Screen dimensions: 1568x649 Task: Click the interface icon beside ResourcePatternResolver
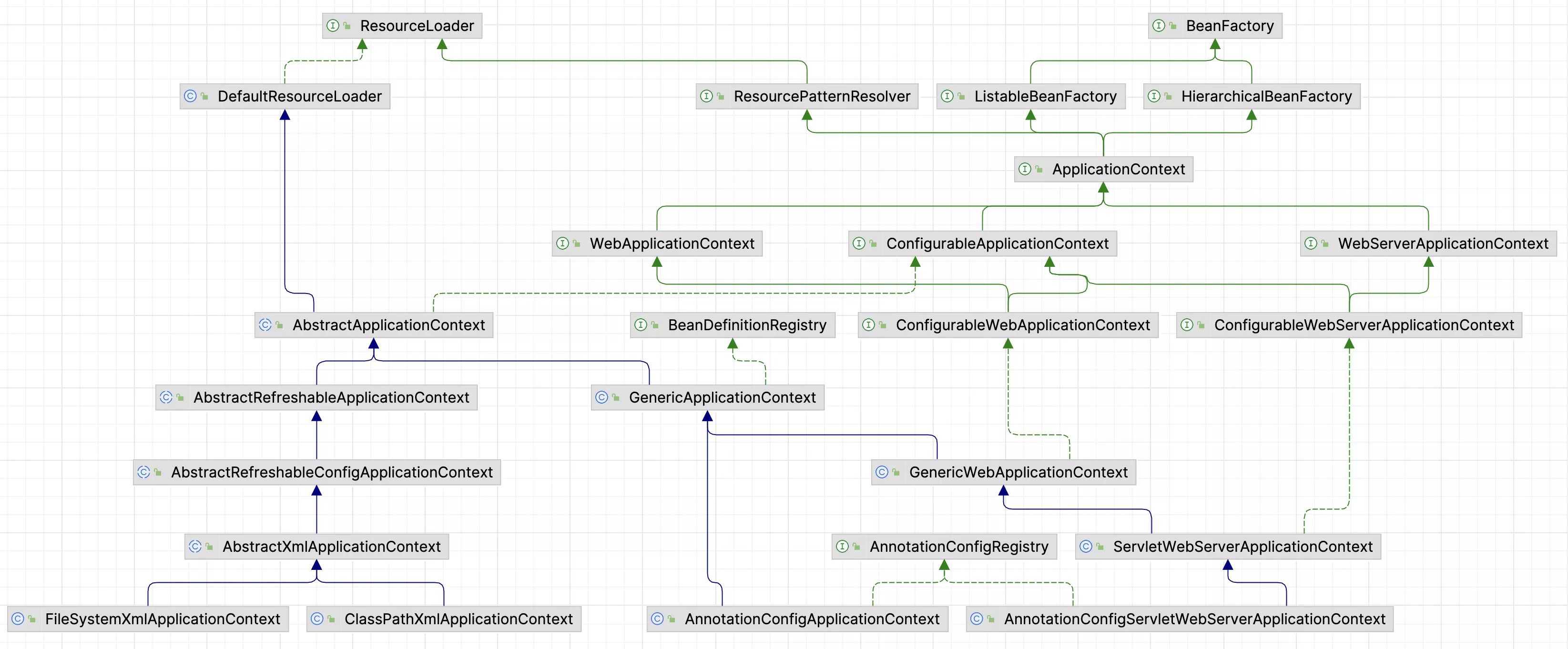(x=706, y=96)
